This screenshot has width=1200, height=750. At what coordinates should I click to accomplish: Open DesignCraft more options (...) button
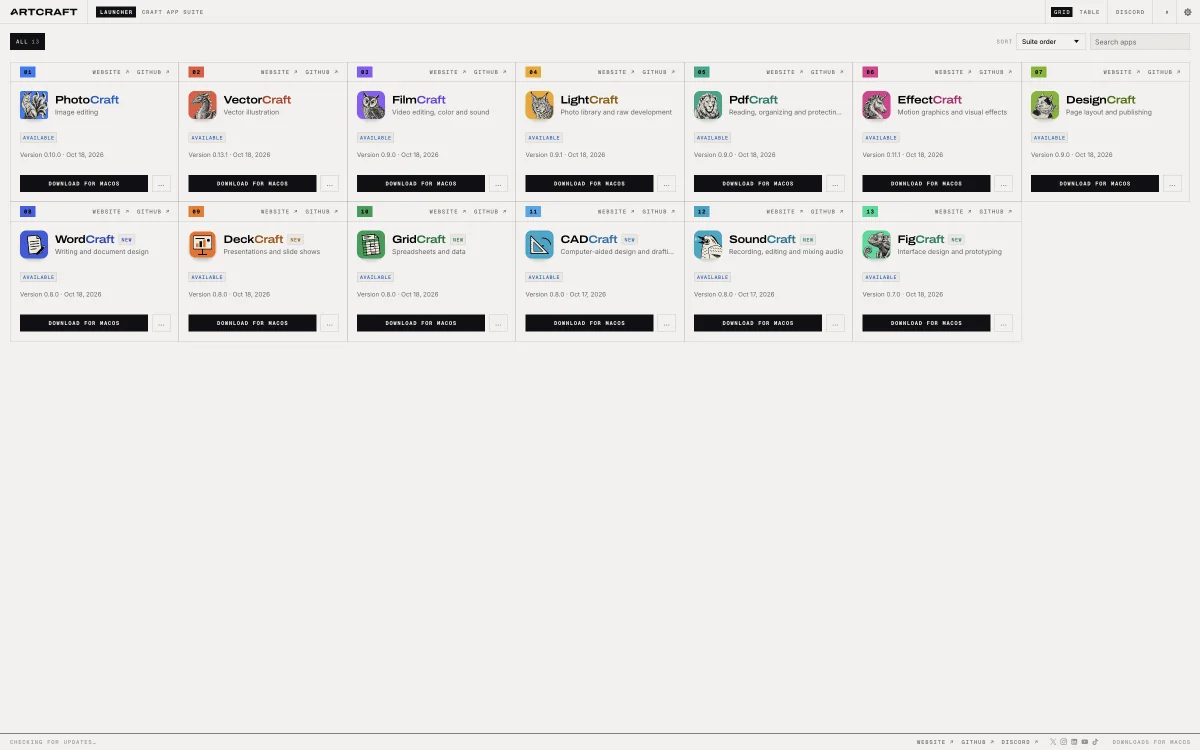tap(1173, 184)
